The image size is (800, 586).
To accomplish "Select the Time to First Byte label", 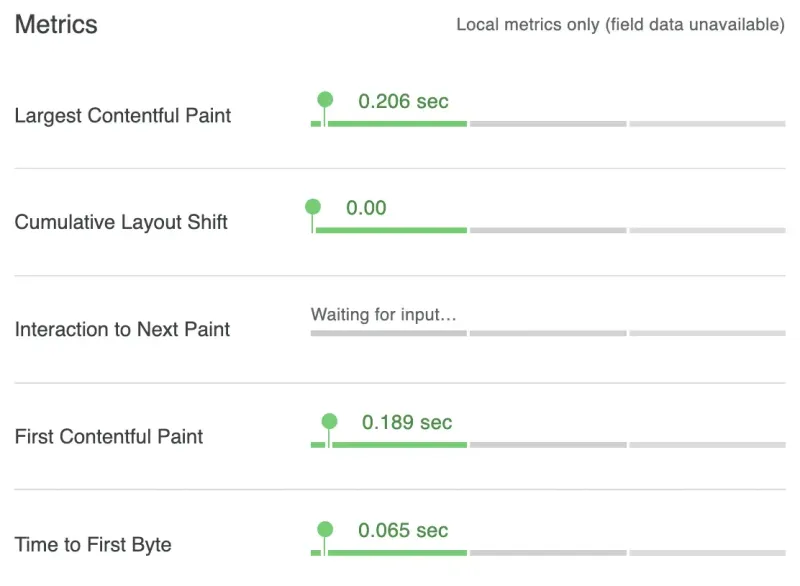I will (93, 545).
